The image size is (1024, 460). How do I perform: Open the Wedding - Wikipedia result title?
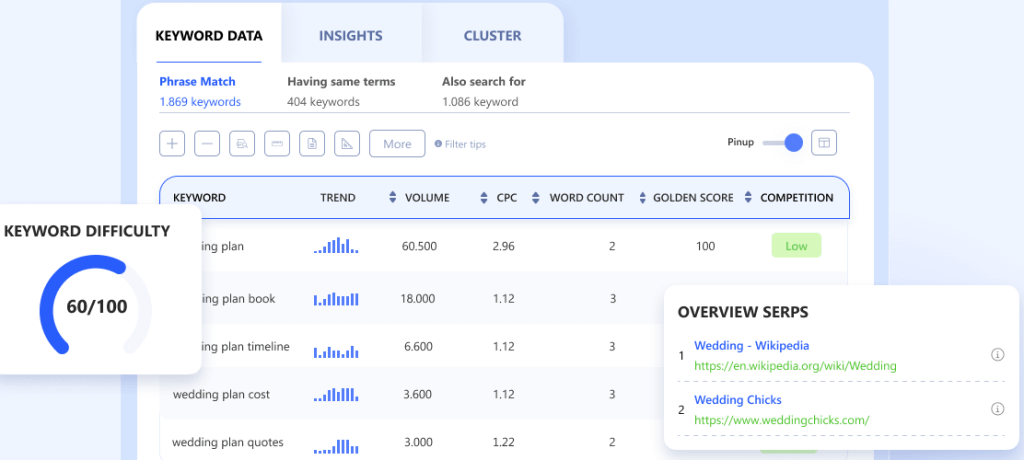(x=752, y=345)
